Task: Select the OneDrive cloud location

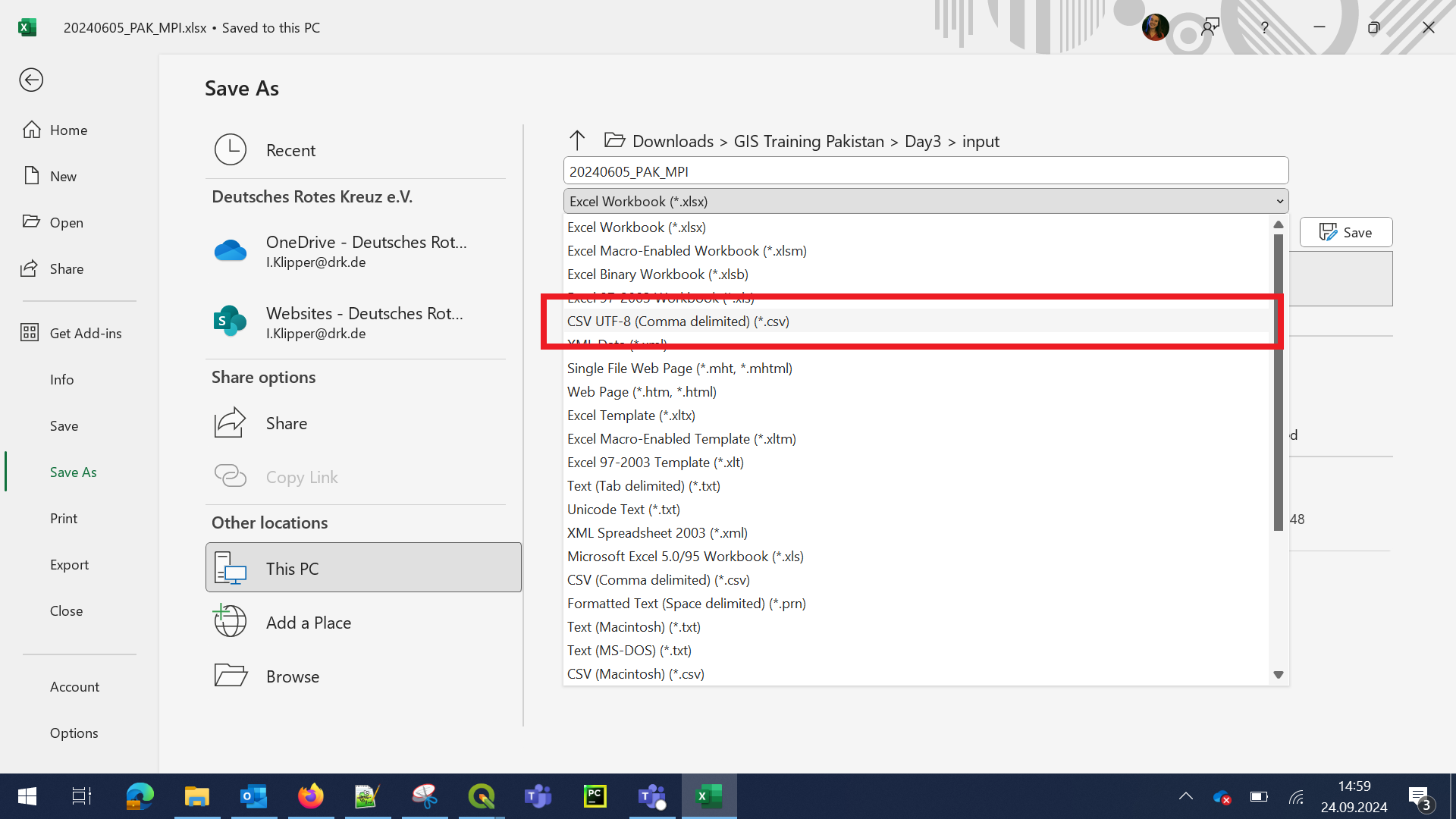Action: [x=231, y=251]
